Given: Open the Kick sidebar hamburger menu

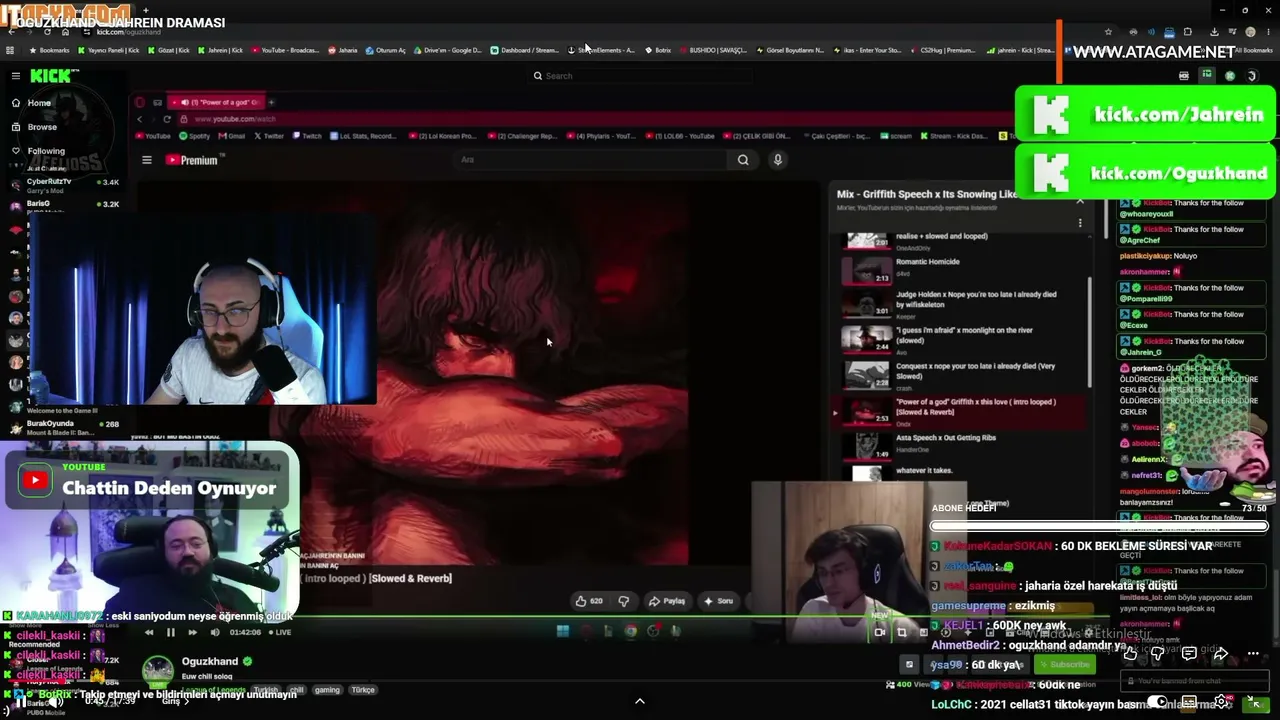Looking at the screenshot, I should 15,76.
